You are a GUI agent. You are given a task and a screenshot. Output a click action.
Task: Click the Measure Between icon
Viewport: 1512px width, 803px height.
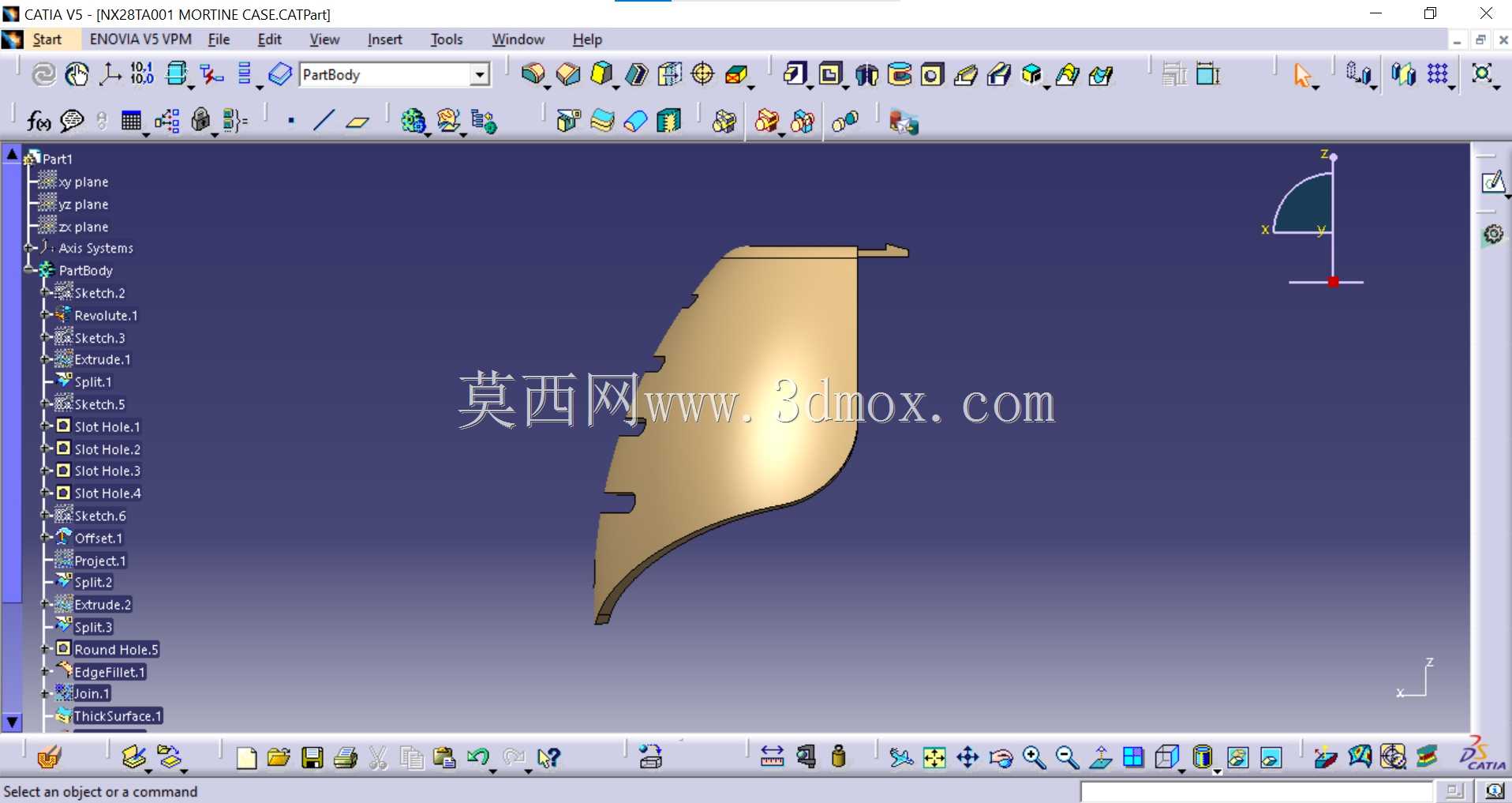tap(772, 757)
